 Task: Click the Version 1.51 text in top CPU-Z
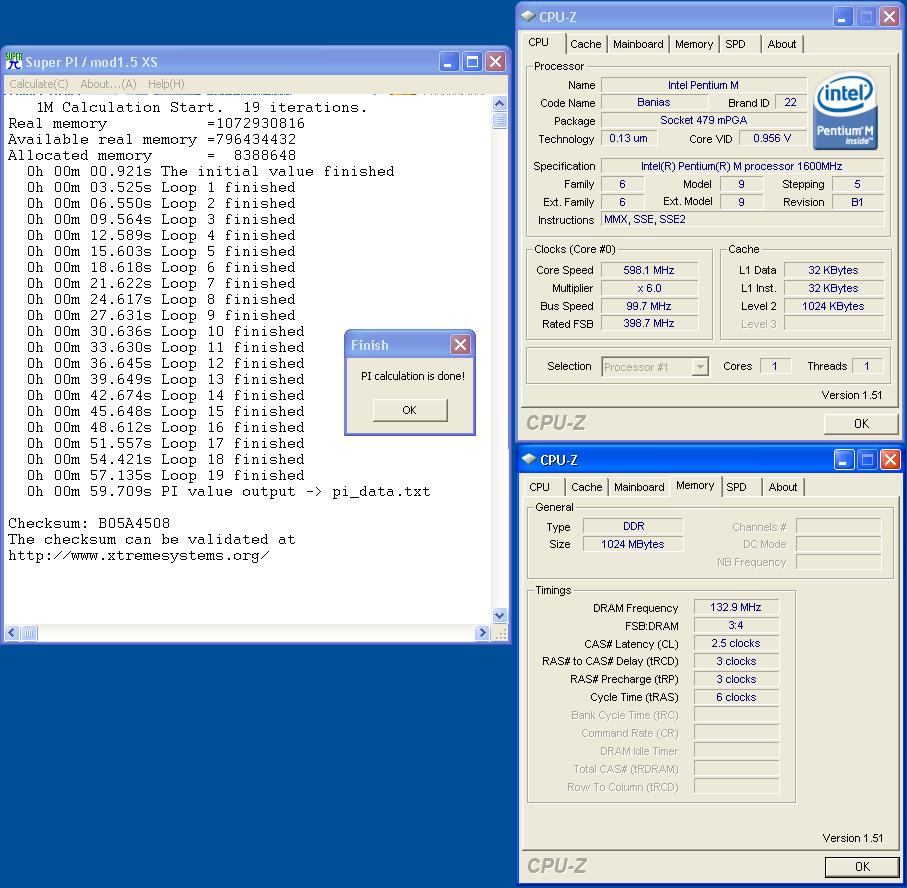tap(851, 395)
